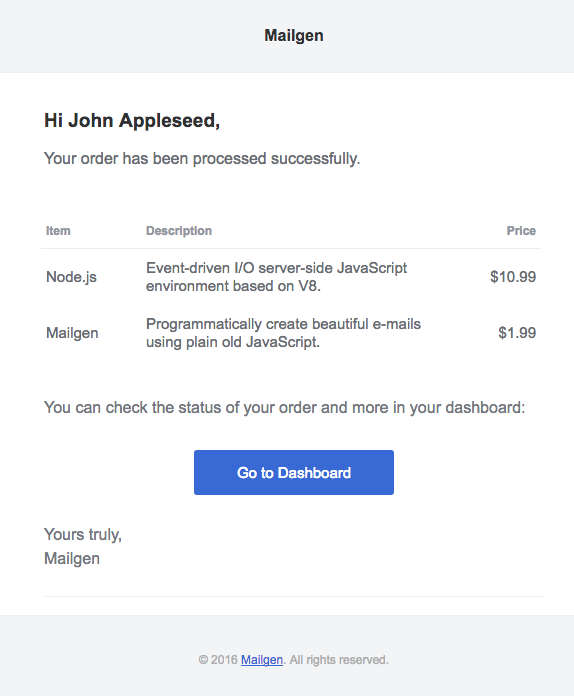Click the Mailgen signature name

[x=72, y=559]
